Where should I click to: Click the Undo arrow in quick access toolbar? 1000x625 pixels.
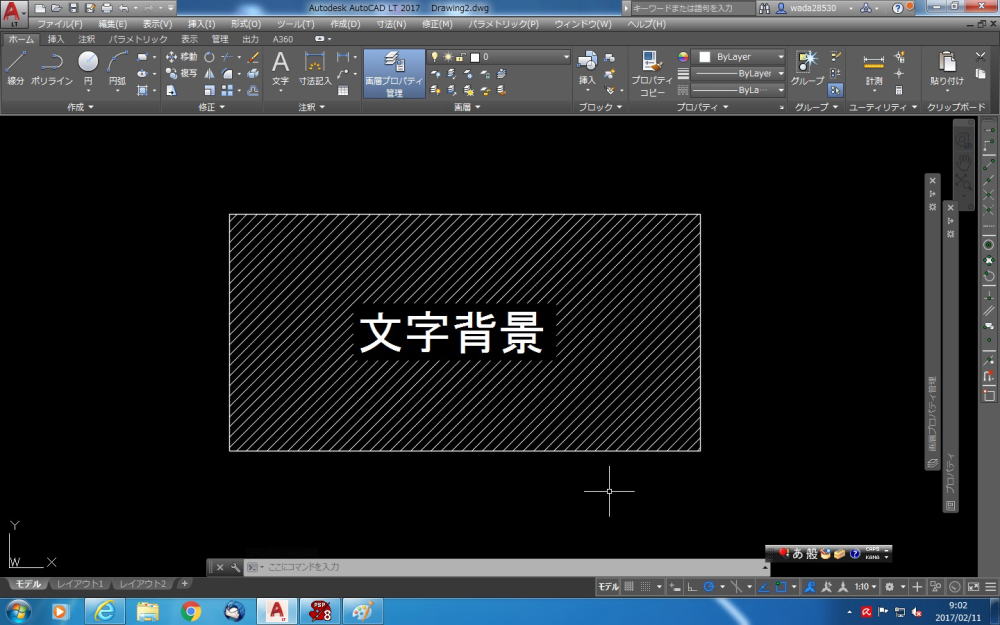pyautogui.click(x=123, y=8)
